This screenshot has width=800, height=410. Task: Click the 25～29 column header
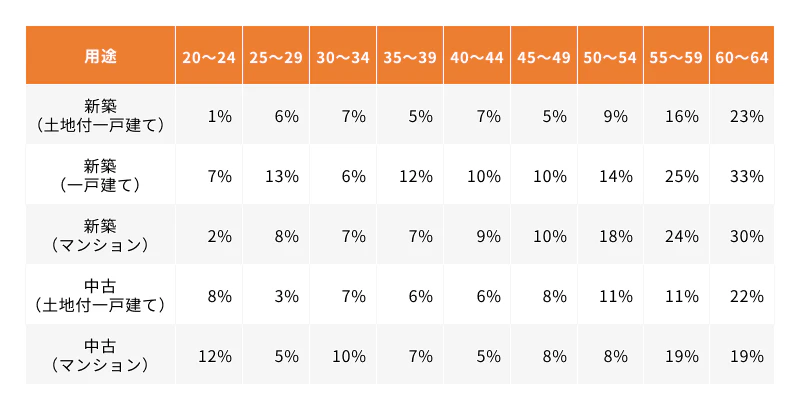[x=276, y=55]
